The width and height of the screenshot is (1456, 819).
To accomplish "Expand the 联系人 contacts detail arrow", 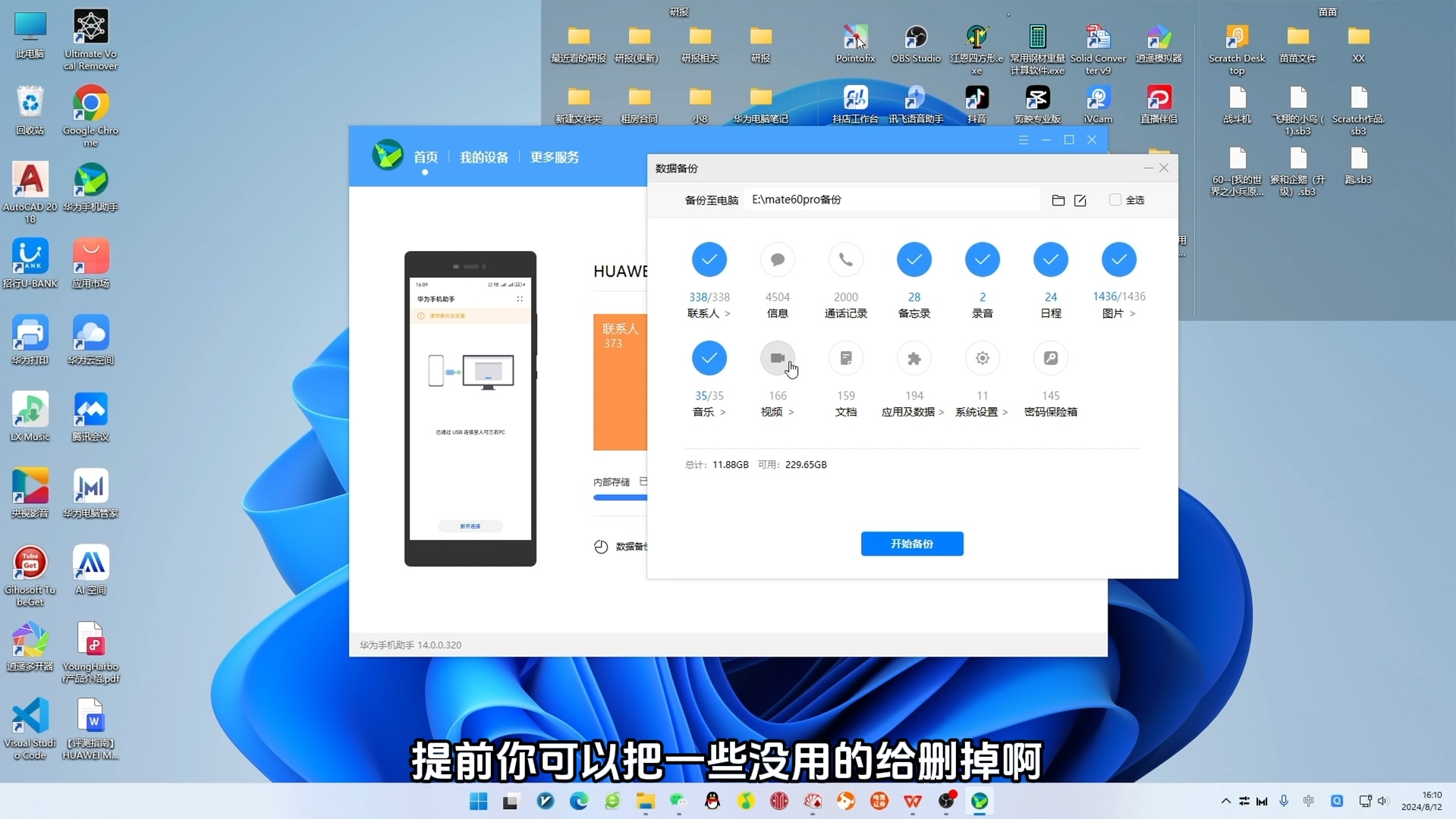I will (728, 314).
